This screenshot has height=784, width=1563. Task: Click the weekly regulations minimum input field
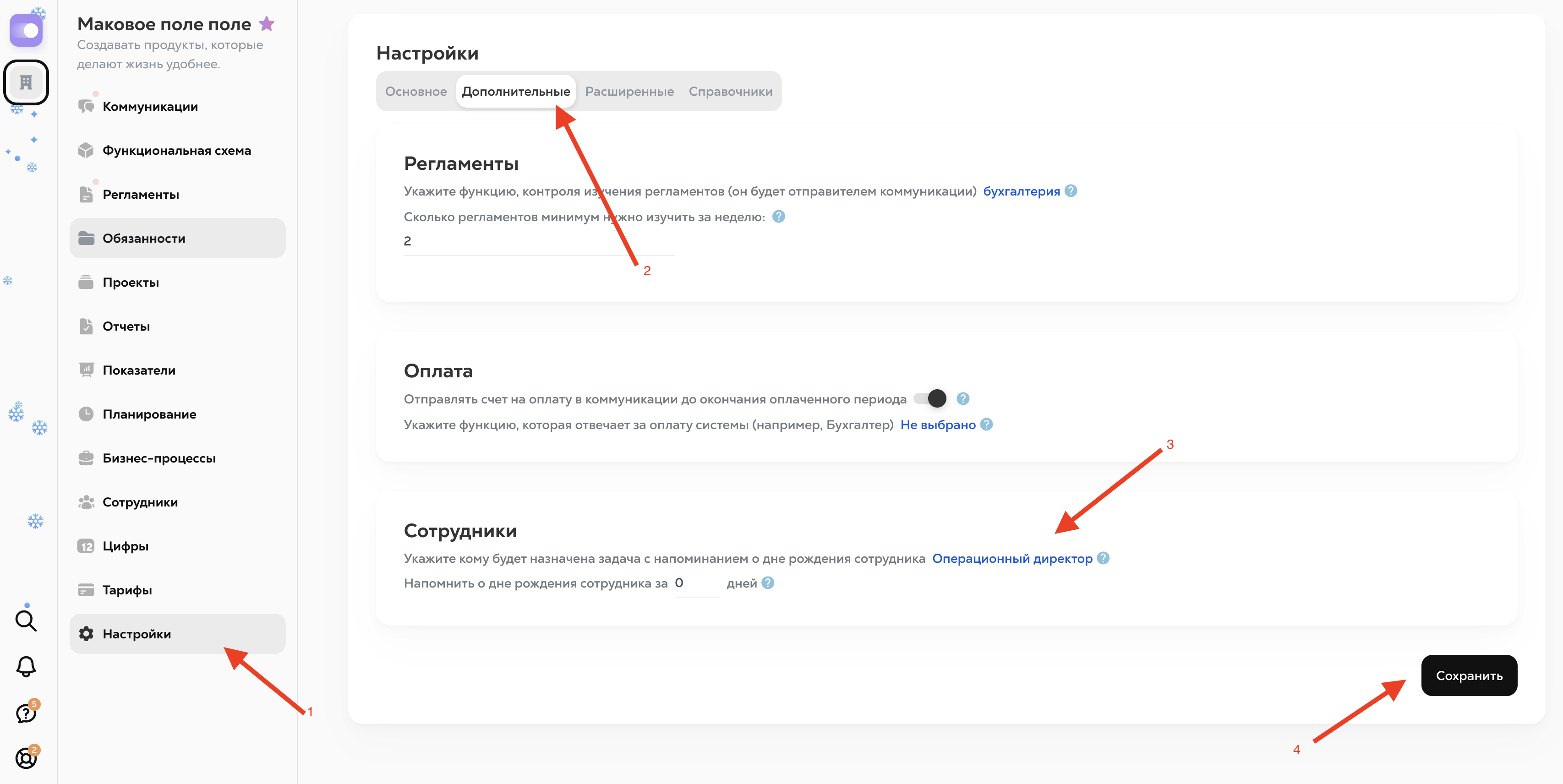point(539,241)
